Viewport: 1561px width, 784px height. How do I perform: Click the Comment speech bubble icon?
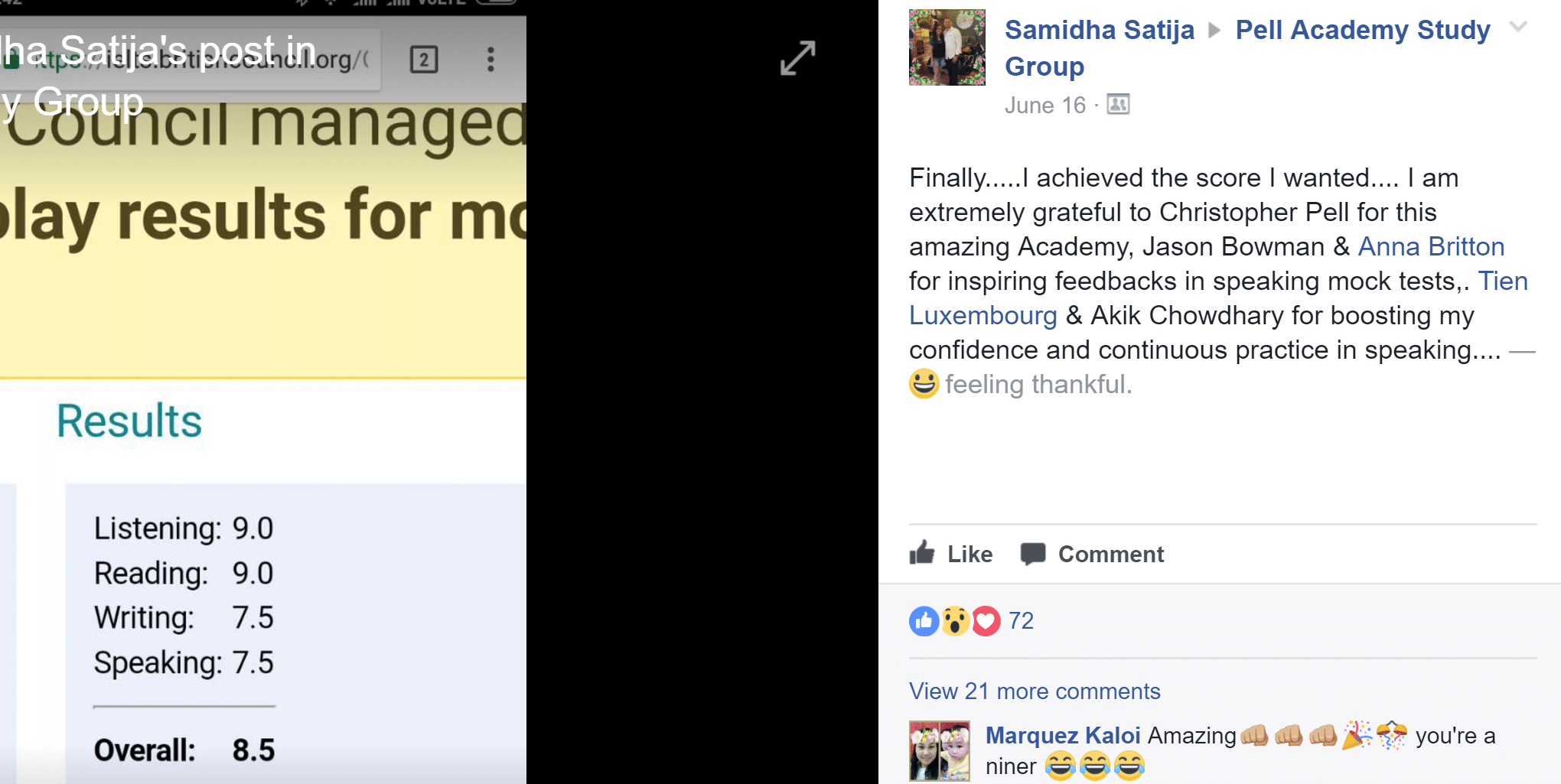(x=1033, y=554)
